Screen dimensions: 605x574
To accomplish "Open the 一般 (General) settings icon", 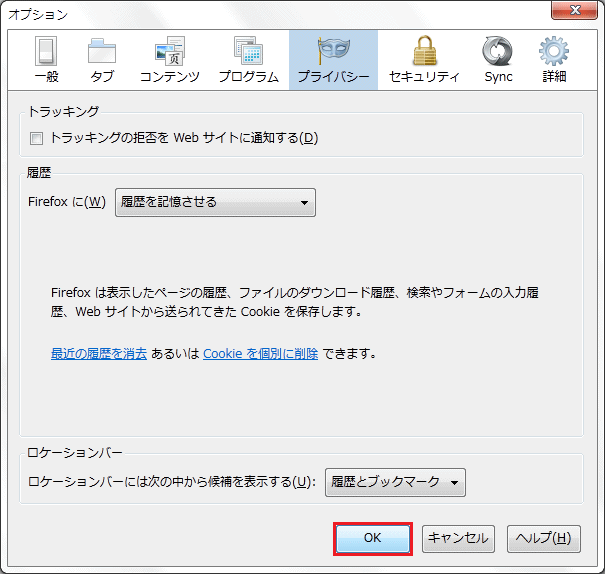I will (46, 60).
